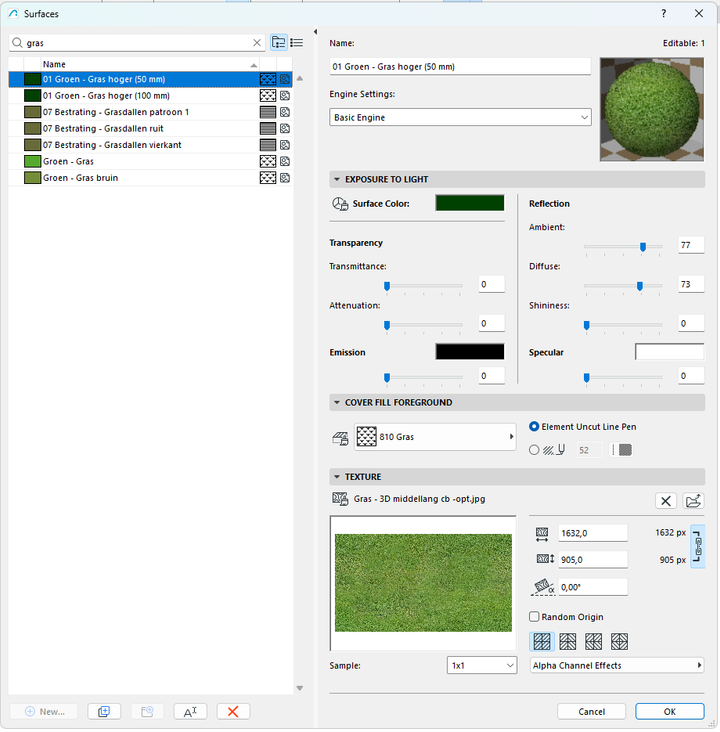Click fill pattern icon of Groen - Gras
The image size is (720, 732).
click(x=268, y=162)
